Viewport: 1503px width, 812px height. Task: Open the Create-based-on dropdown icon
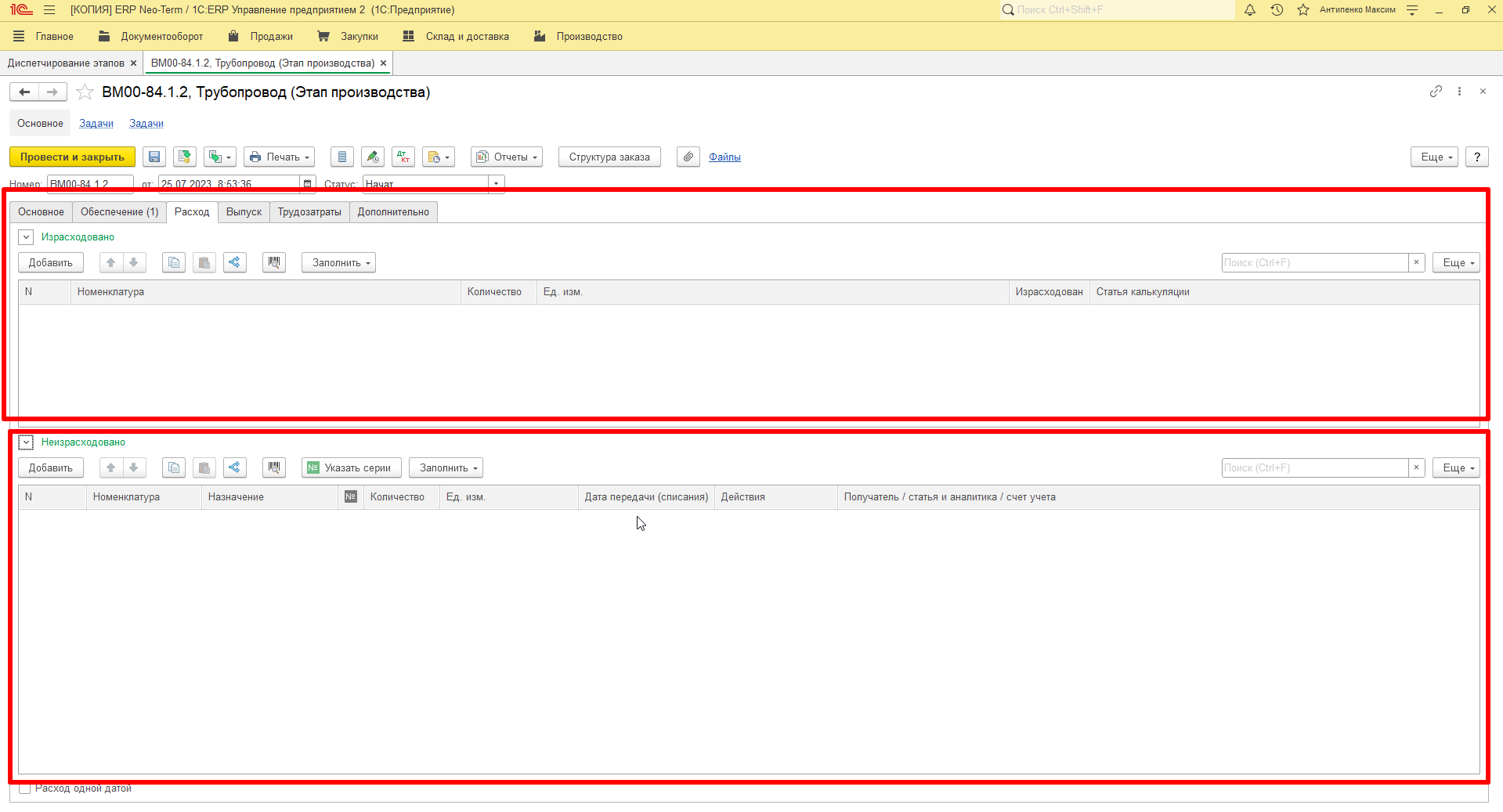pos(220,157)
